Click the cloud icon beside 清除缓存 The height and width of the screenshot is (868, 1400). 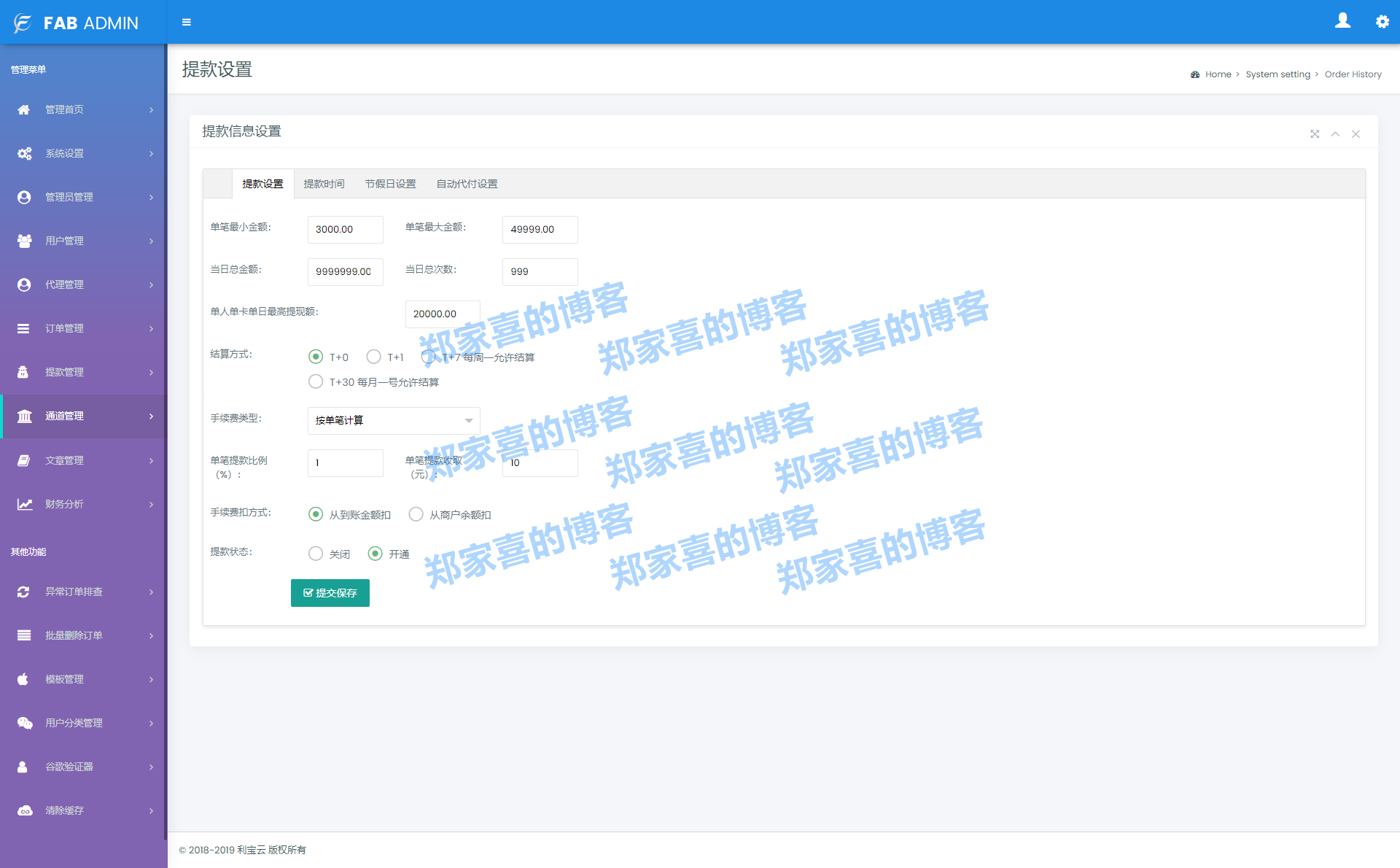coord(25,810)
